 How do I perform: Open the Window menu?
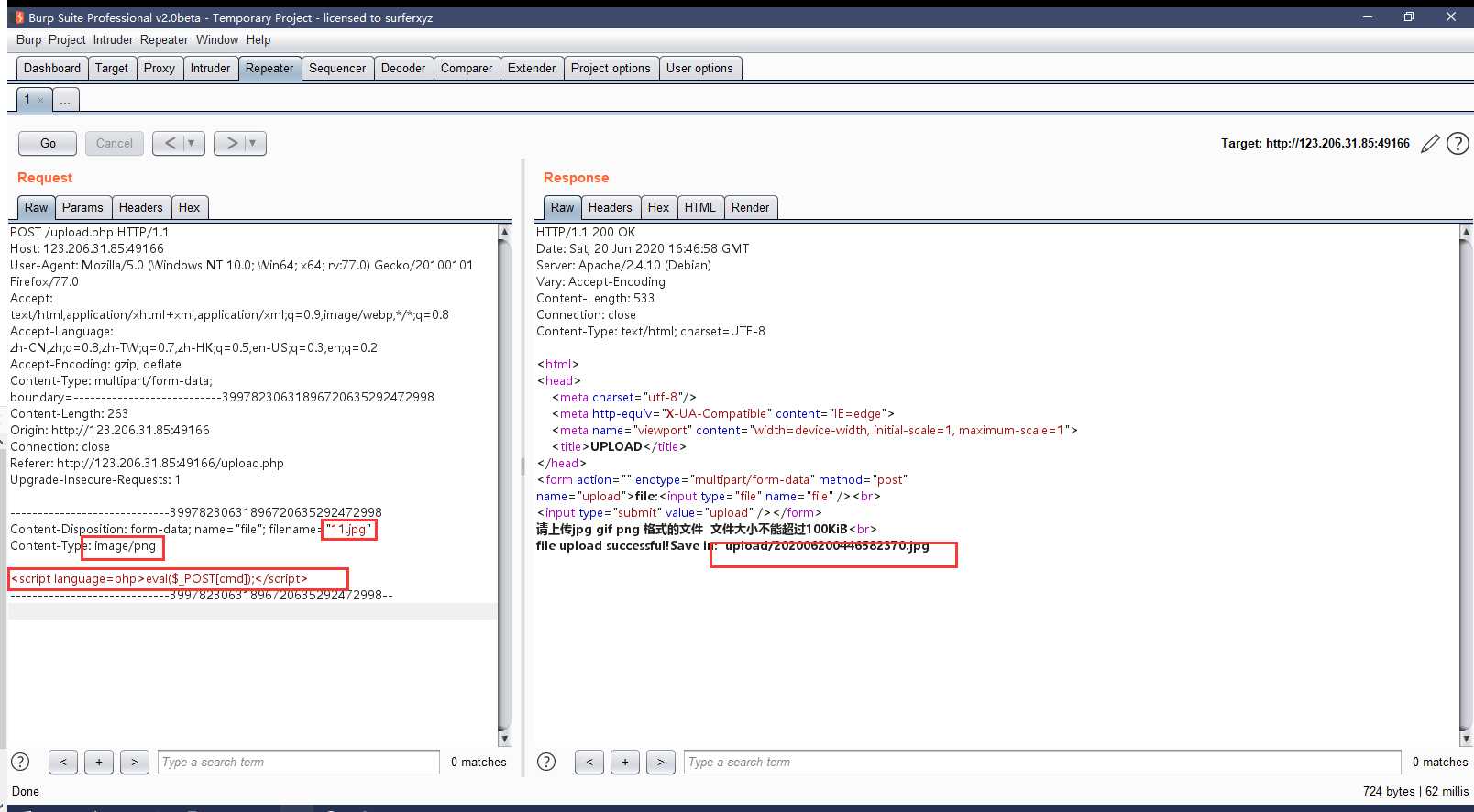coord(217,40)
